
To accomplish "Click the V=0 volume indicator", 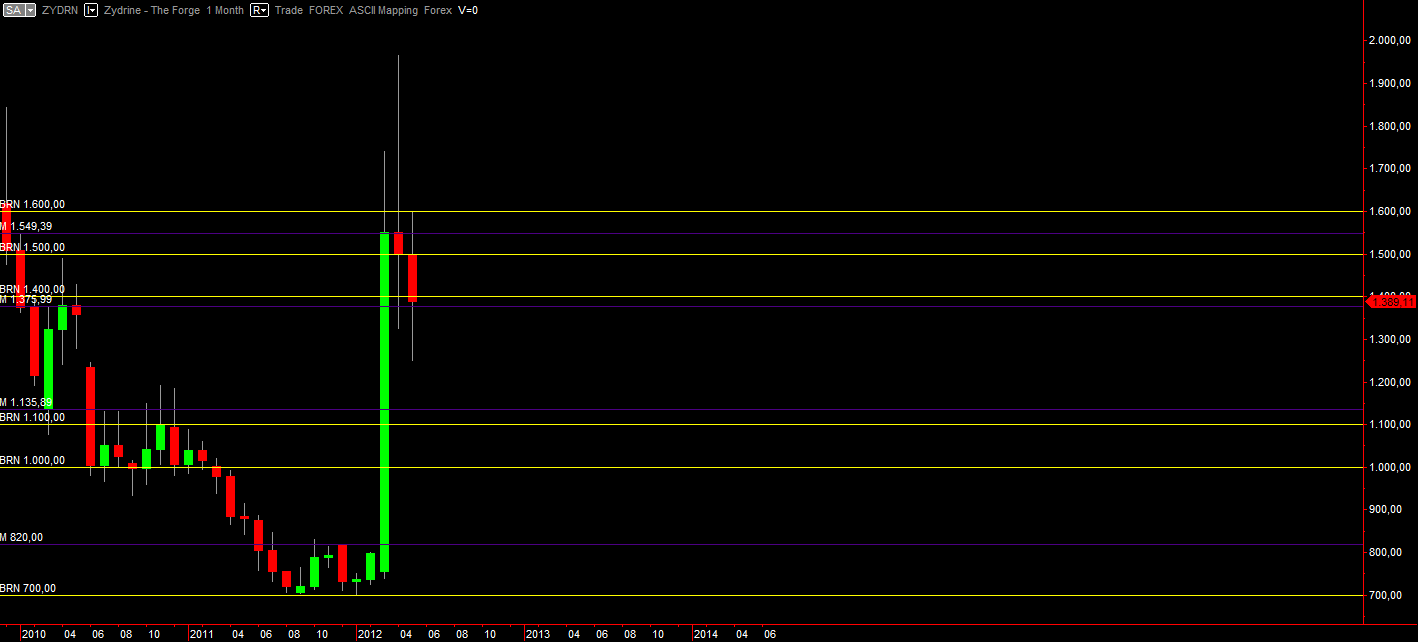I will [468, 10].
